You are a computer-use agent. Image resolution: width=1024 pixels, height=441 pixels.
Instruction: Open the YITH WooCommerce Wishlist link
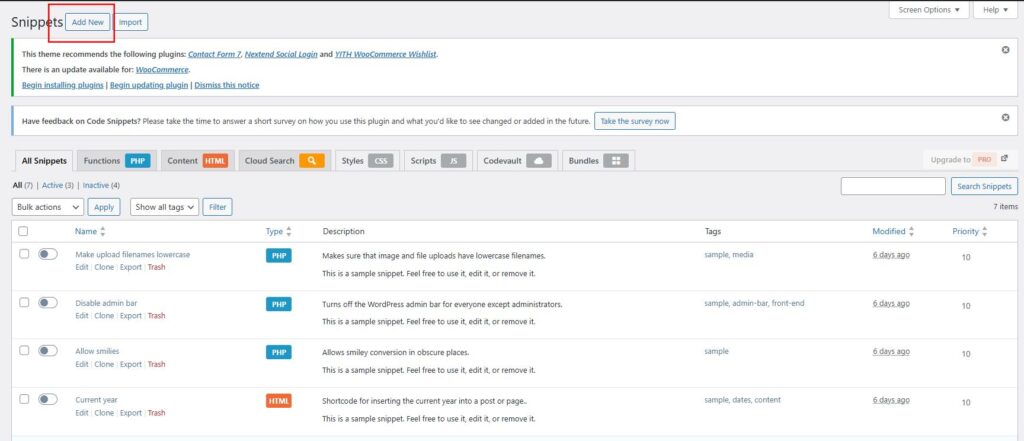coord(386,54)
